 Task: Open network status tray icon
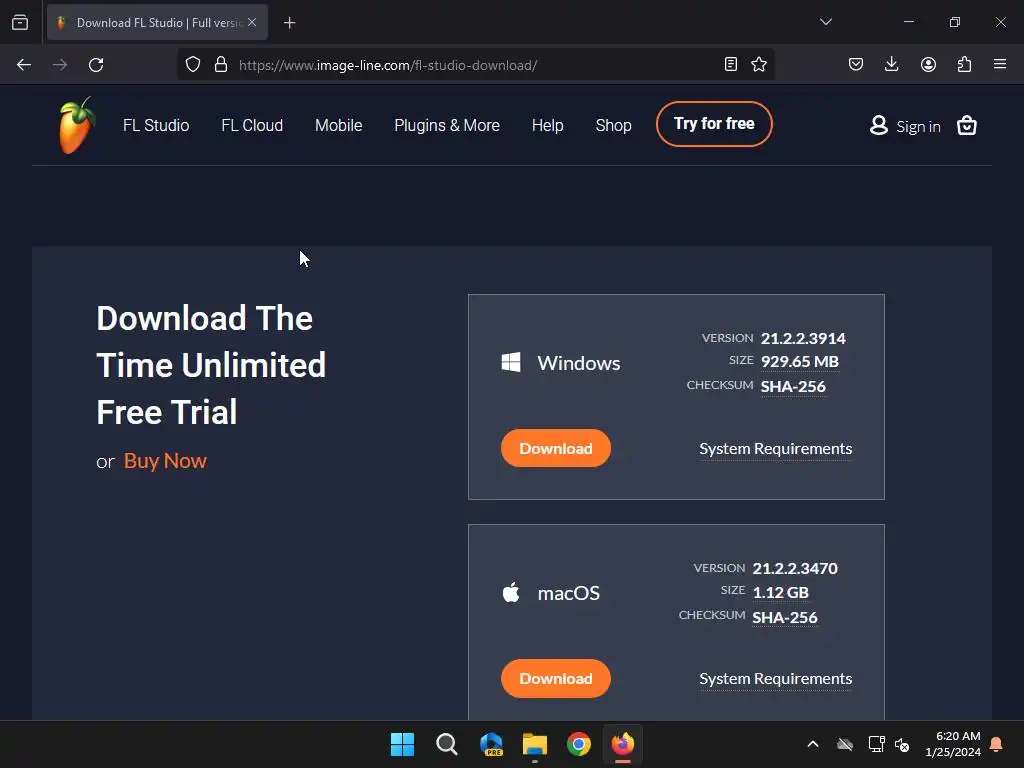876,744
